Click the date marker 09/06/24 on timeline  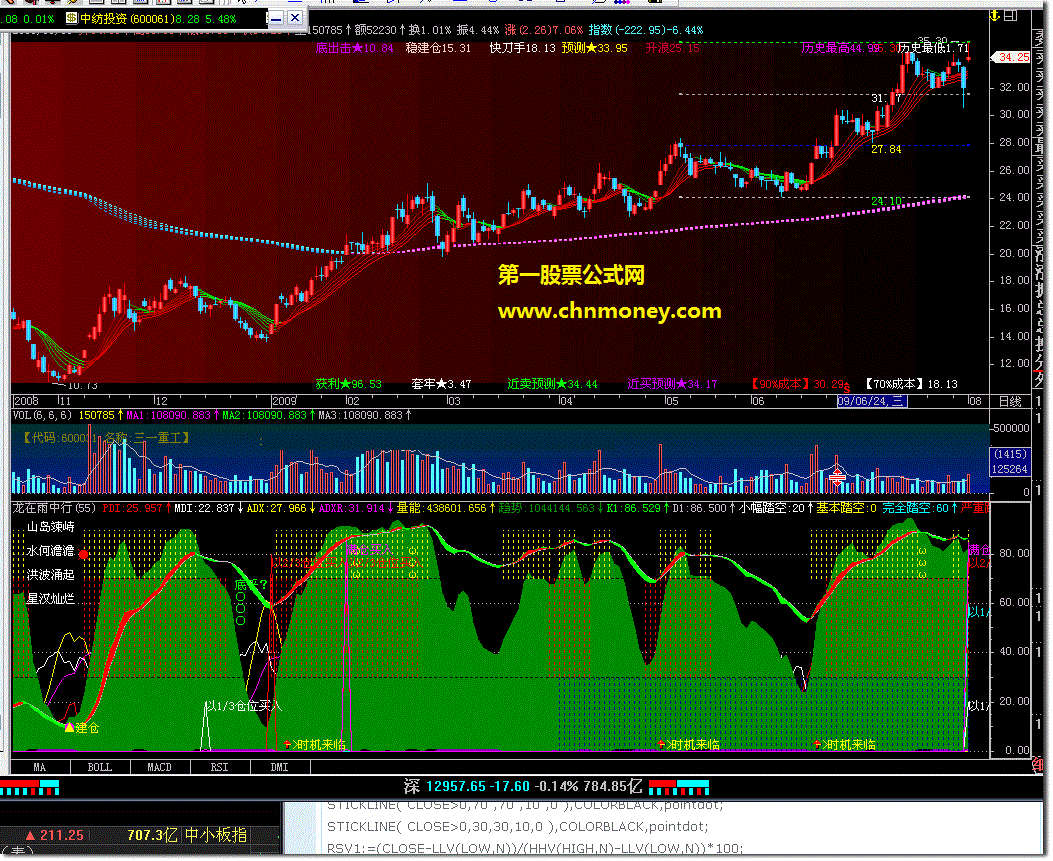click(871, 402)
